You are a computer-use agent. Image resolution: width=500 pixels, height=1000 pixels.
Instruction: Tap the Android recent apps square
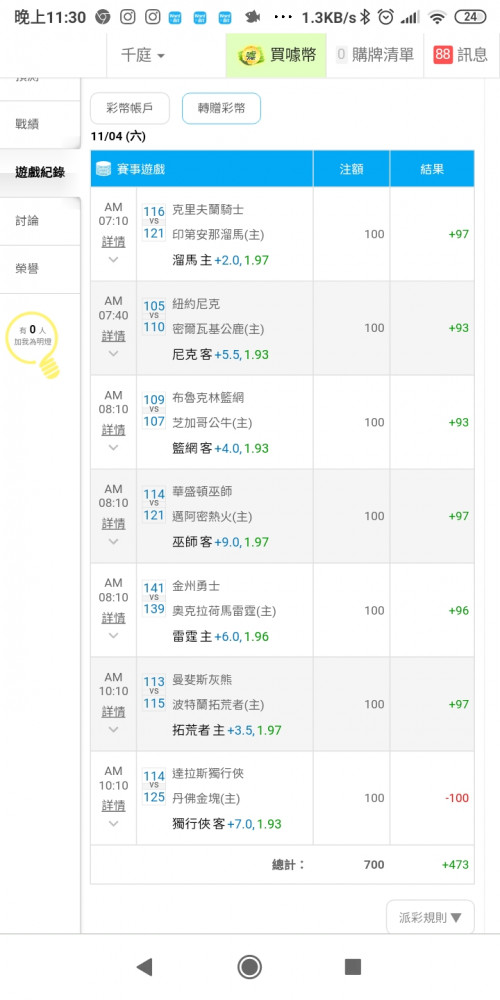(x=353, y=967)
